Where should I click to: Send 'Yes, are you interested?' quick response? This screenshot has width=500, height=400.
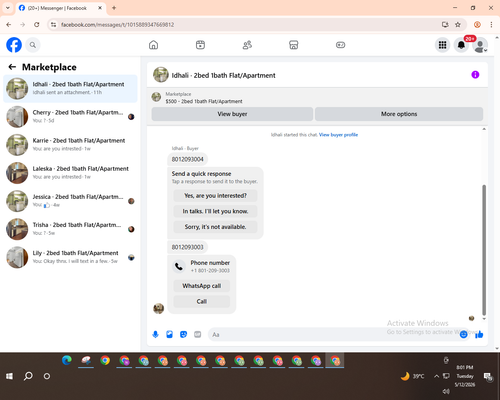[x=215, y=196]
